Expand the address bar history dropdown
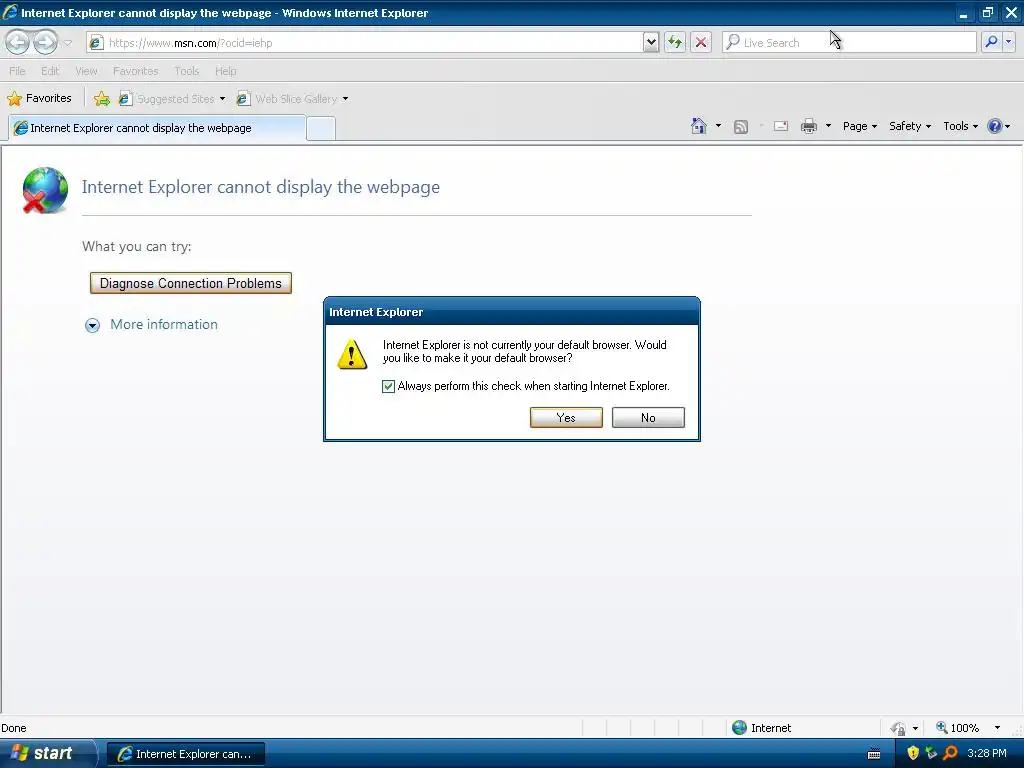 650,42
